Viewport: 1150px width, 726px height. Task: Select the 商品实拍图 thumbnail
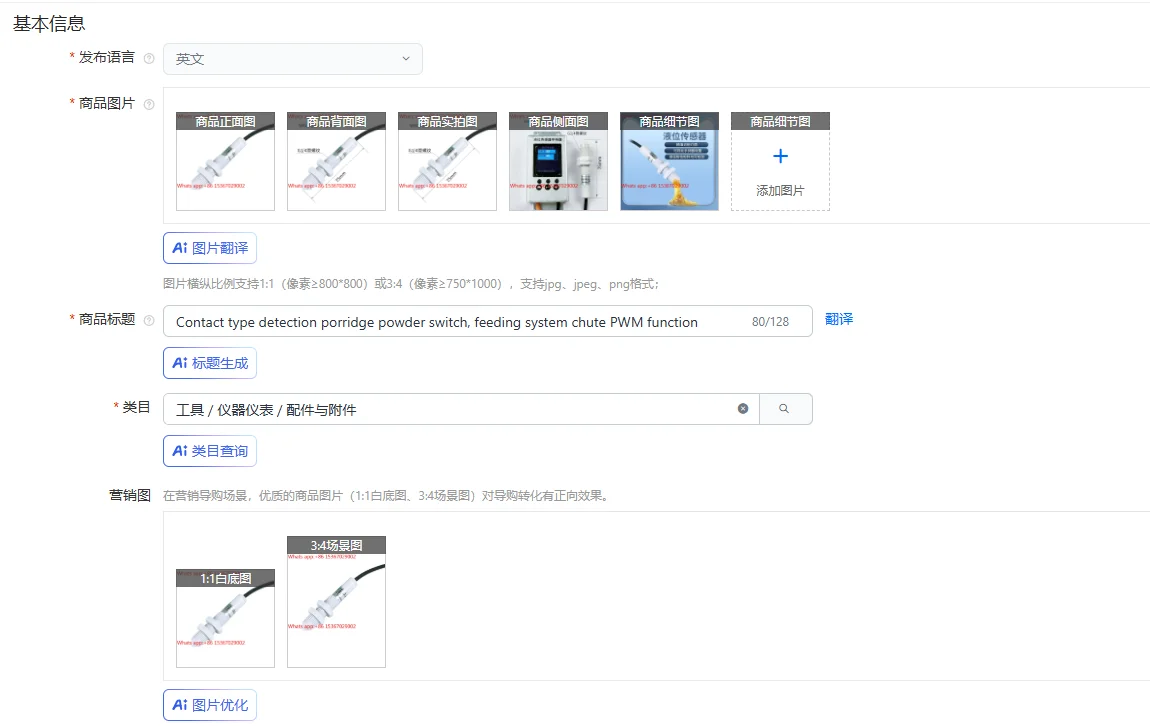(447, 161)
